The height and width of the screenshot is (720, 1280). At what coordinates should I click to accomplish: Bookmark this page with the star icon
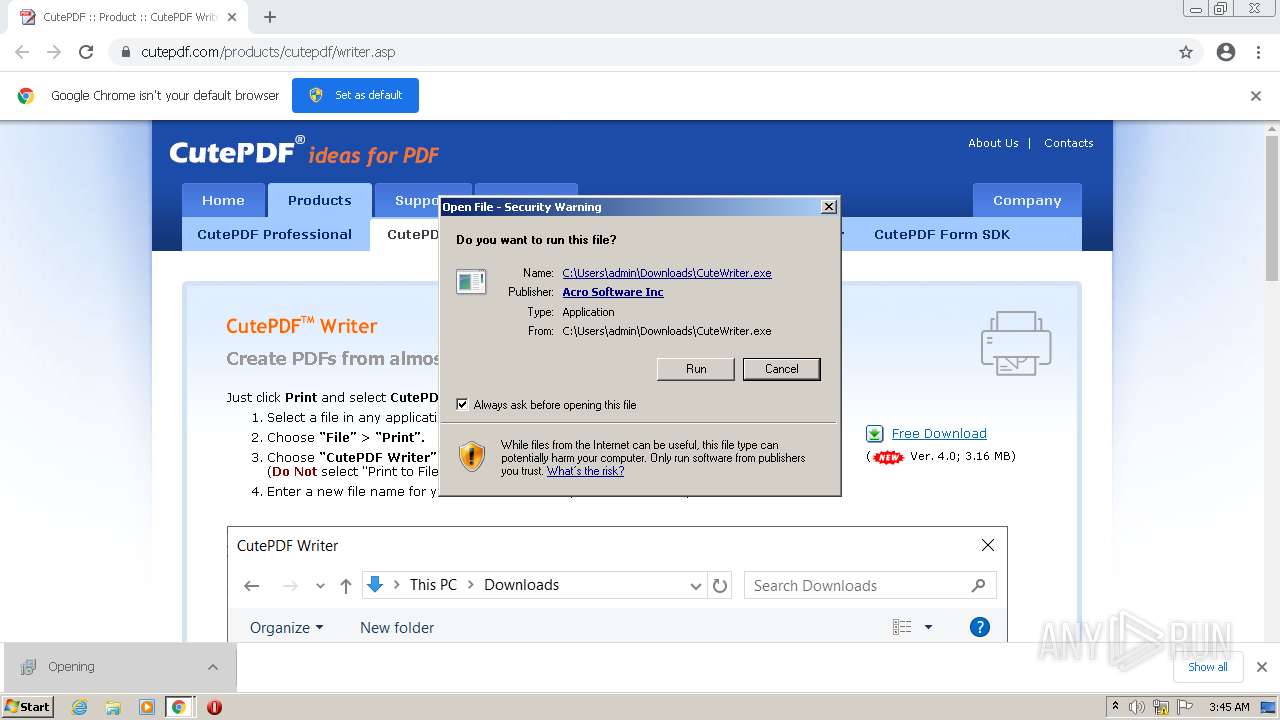1186,52
